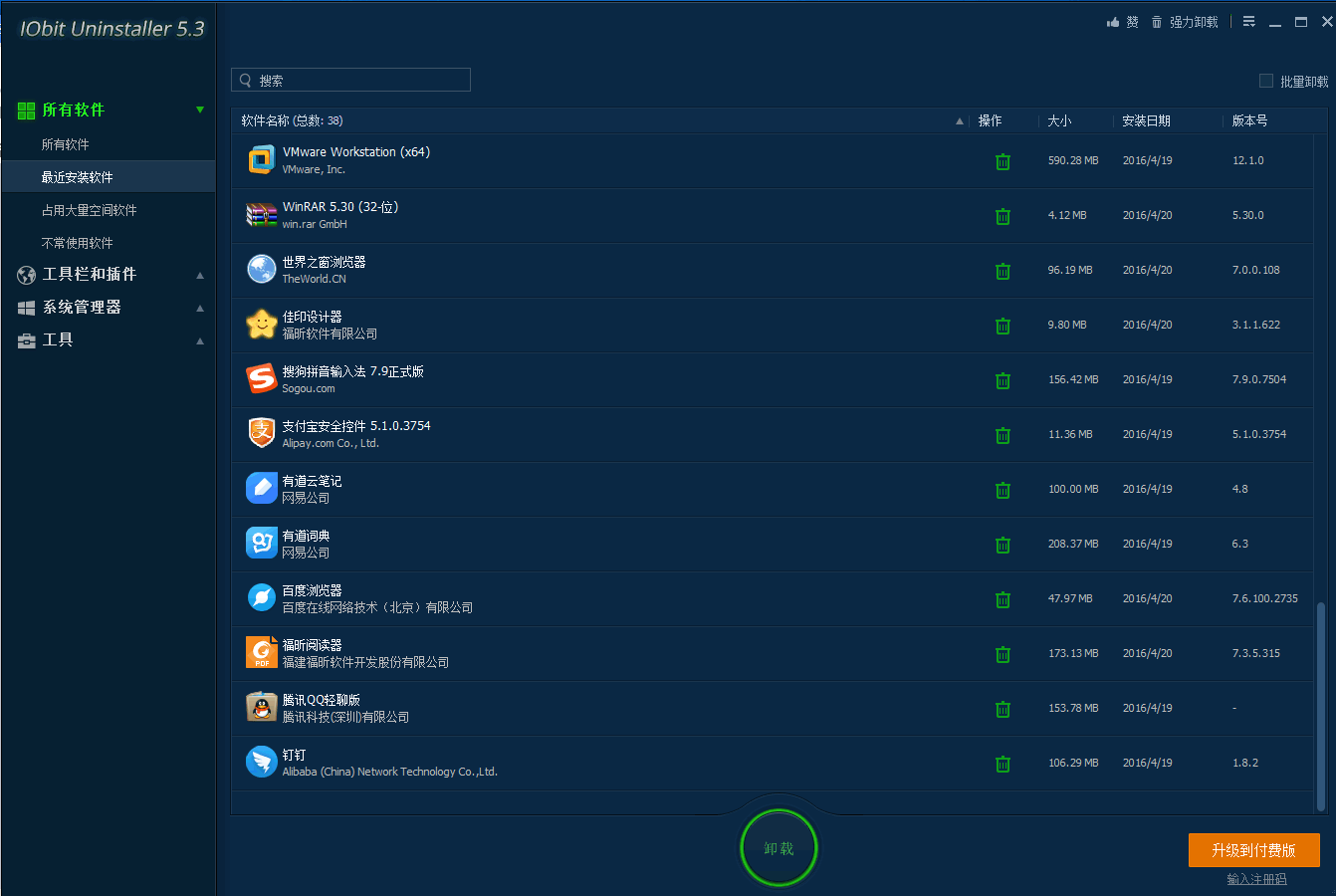
Task: Click the 福昕阅读器 orange PDF icon
Action: 261,653
